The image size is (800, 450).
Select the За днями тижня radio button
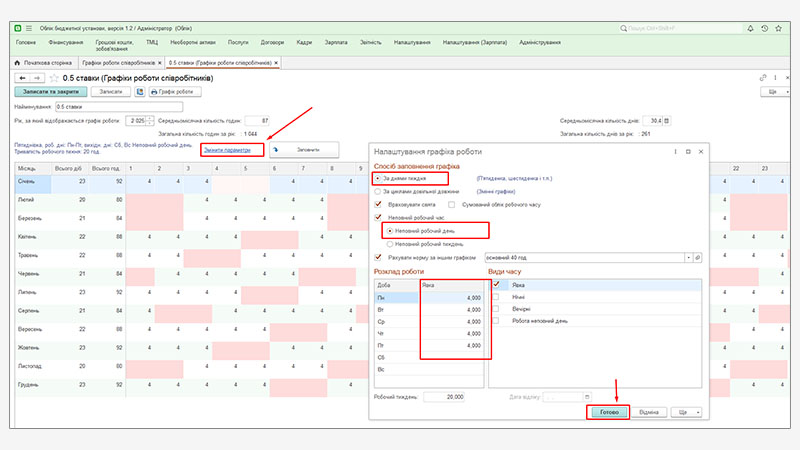[377, 177]
